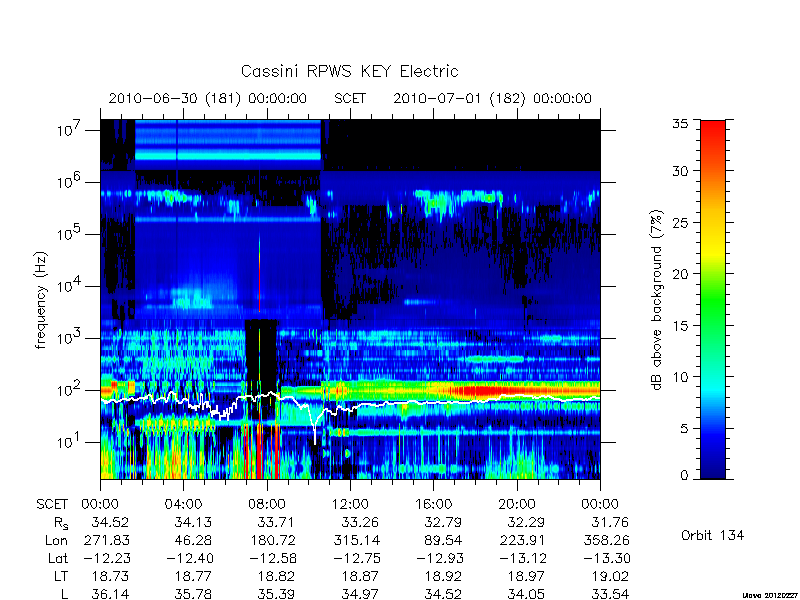Click the Iowa 20120227 stamp
This screenshot has width=800, height=600.
771,595
